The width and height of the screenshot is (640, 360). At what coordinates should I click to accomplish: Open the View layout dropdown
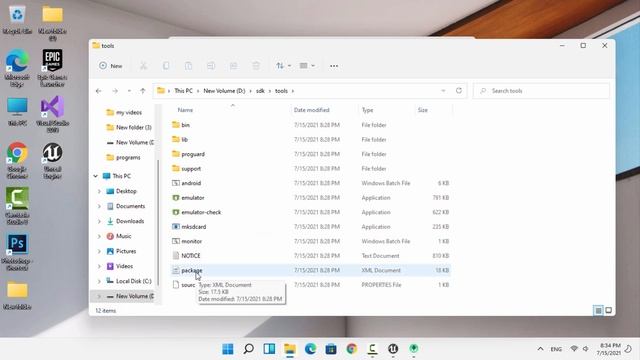tap(307, 66)
